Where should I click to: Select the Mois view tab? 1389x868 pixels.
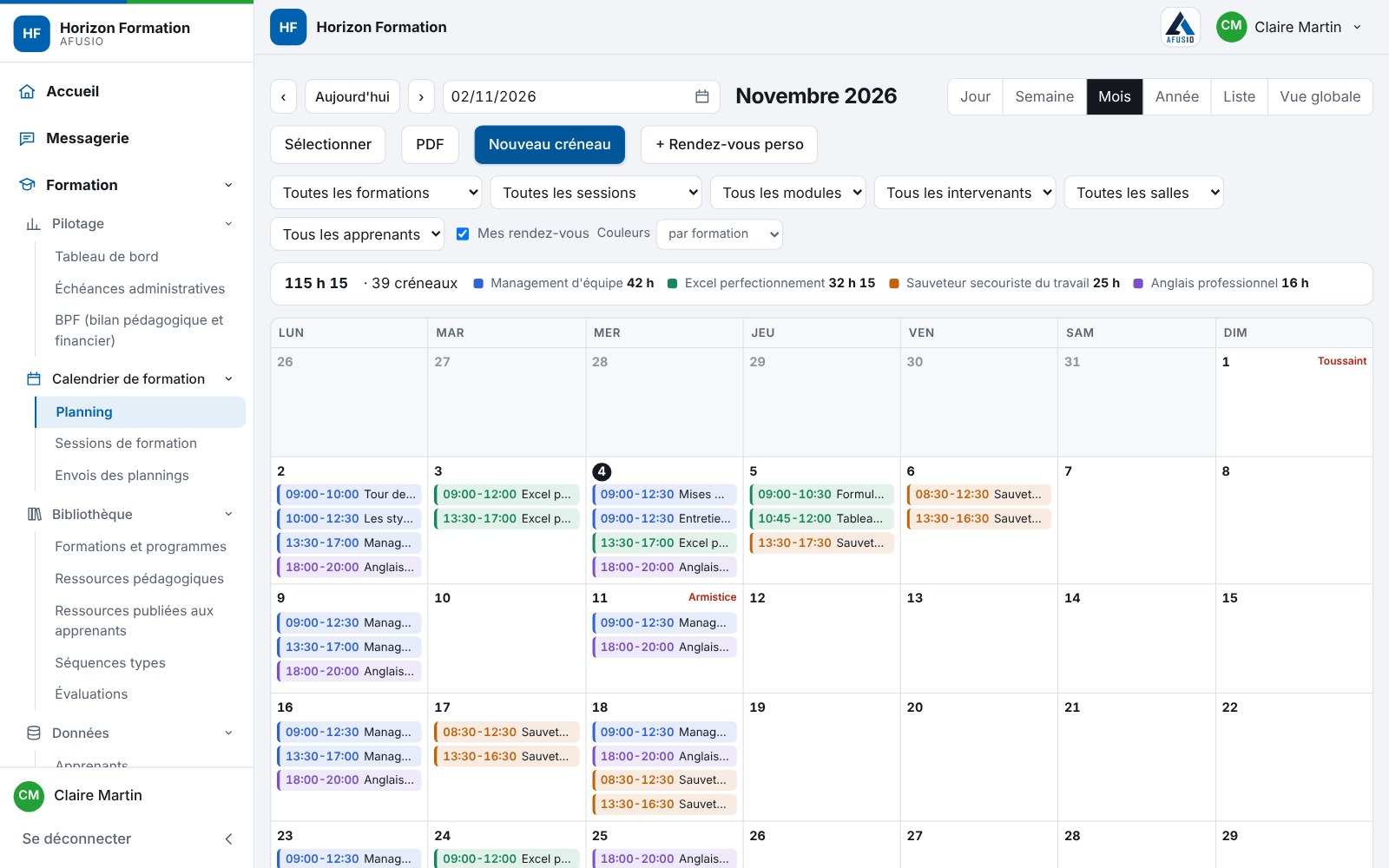[1115, 96]
